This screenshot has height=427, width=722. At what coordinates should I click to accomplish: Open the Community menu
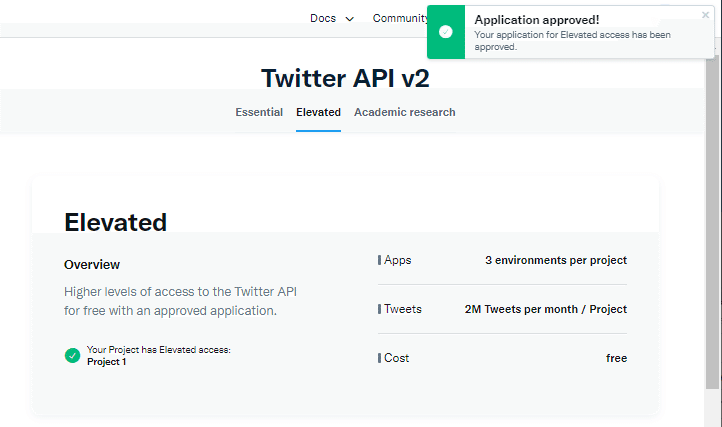coord(400,18)
